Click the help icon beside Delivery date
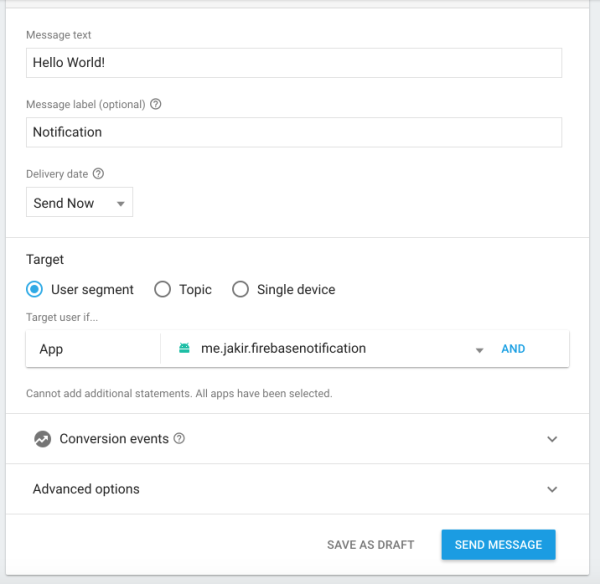 [x=98, y=174]
